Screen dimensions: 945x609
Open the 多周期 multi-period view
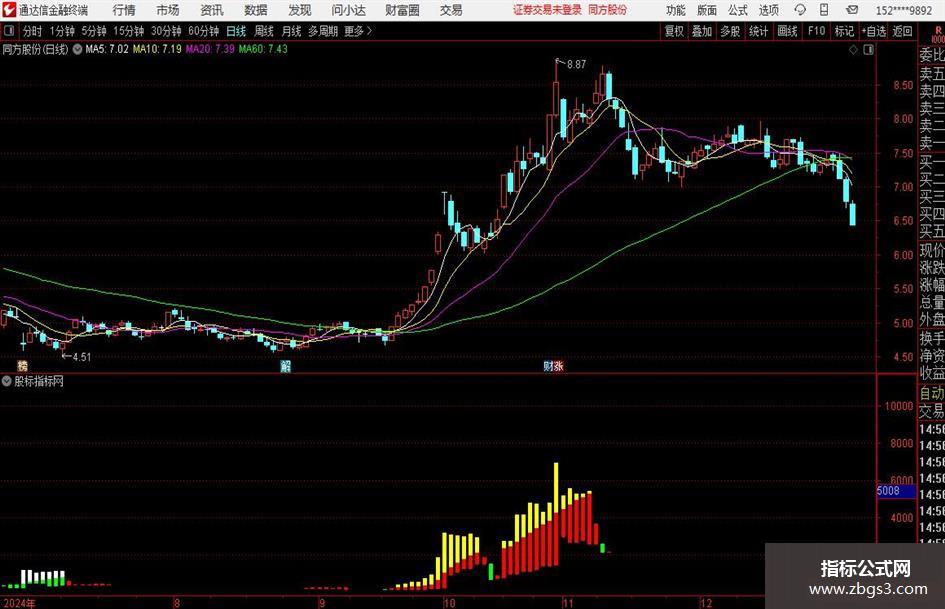(x=323, y=31)
